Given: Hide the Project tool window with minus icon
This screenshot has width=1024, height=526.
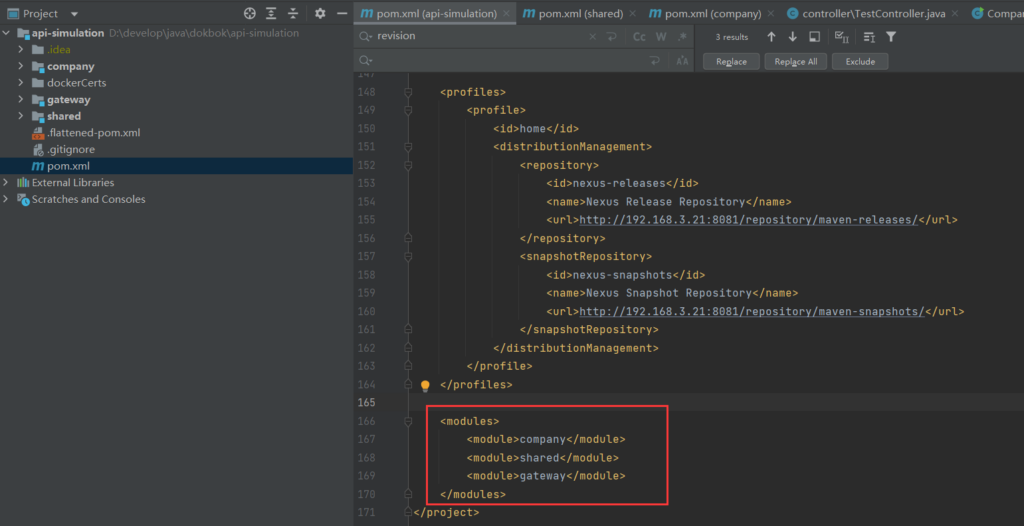Looking at the screenshot, I should coord(342,13).
